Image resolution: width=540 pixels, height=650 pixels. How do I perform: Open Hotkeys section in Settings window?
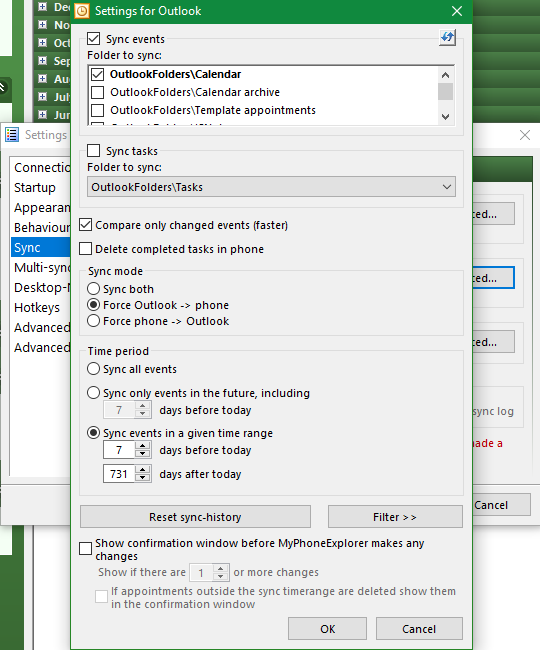[41, 307]
